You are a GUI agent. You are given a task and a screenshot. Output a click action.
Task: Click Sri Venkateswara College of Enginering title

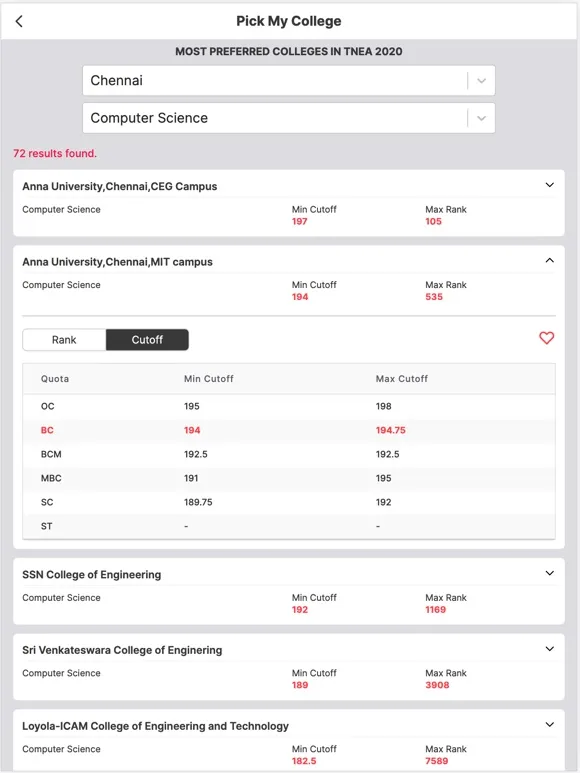point(122,650)
